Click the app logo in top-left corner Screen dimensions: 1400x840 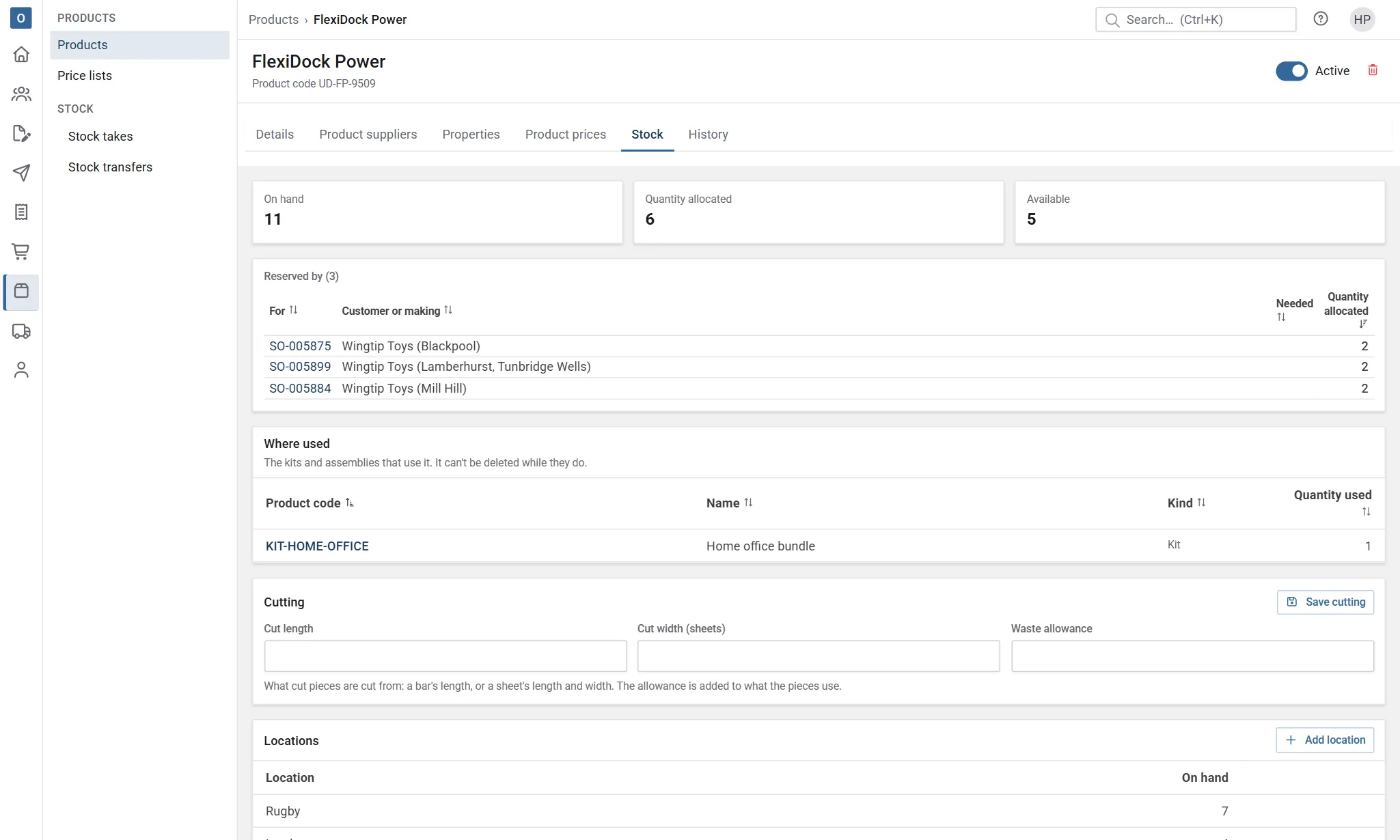[21, 18]
